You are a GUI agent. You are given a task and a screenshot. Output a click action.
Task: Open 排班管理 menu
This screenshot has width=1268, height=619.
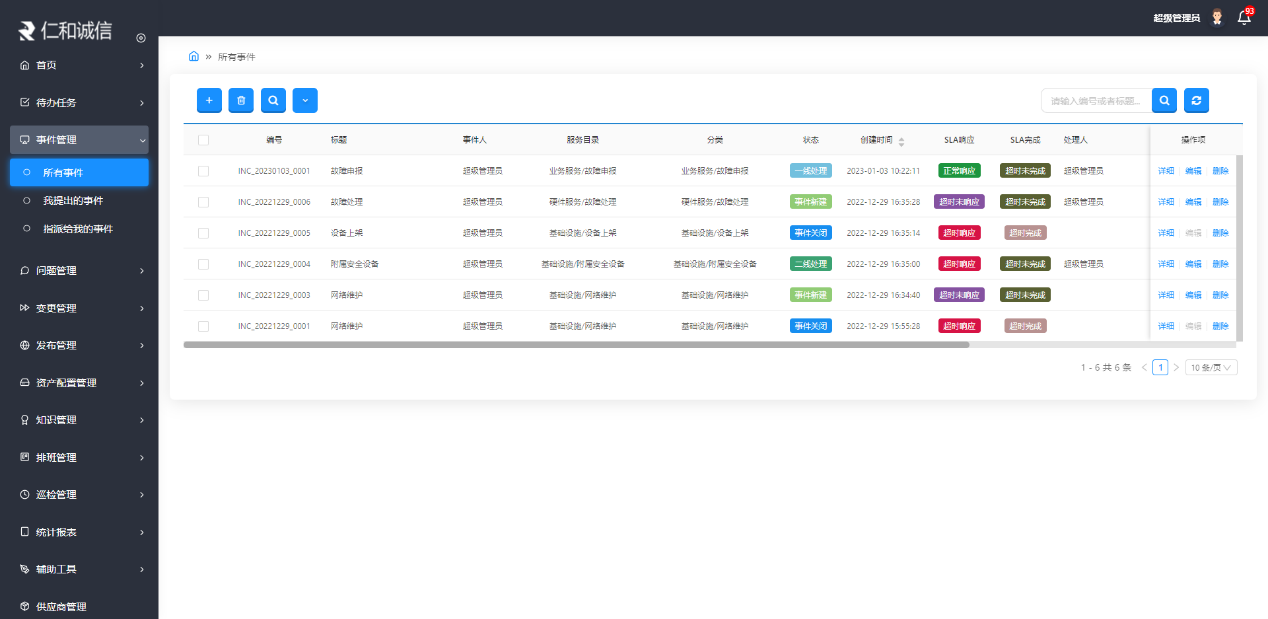pyautogui.click(x=79, y=457)
